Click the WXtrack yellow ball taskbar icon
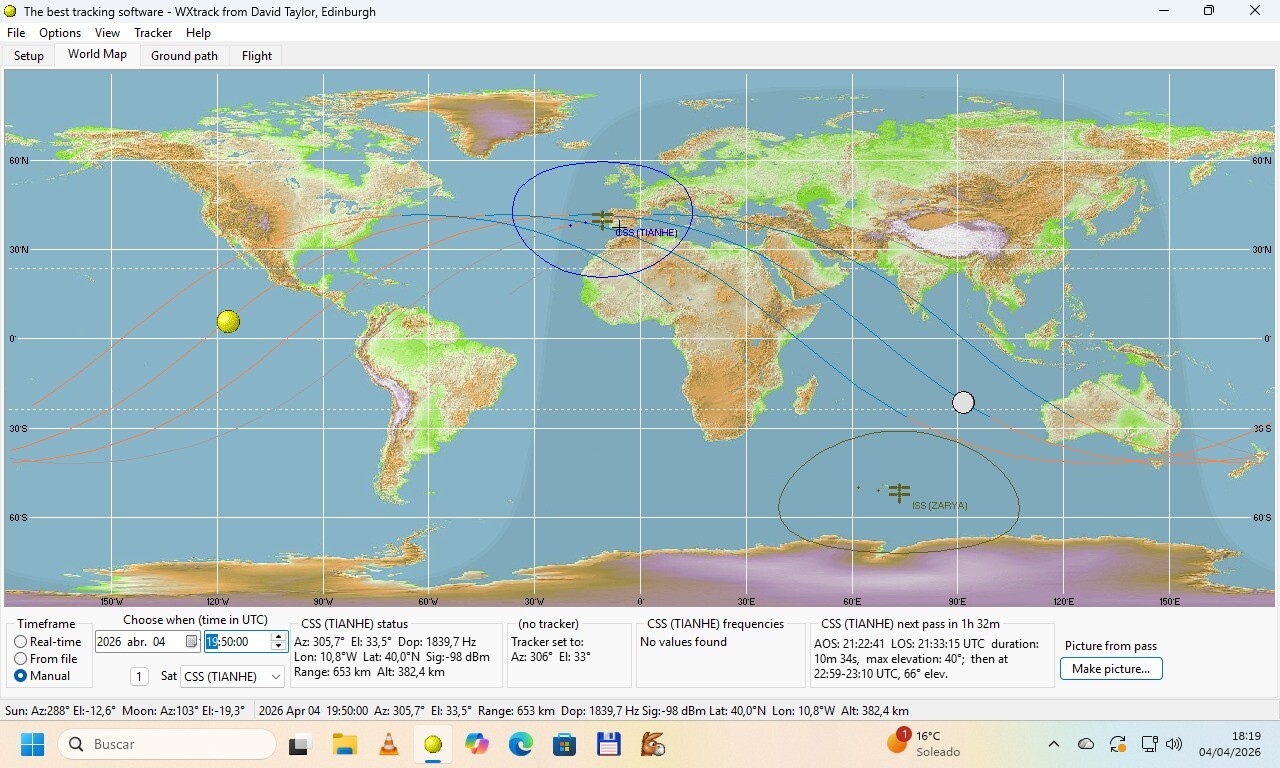This screenshot has width=1280, height=768. point(433,744)
